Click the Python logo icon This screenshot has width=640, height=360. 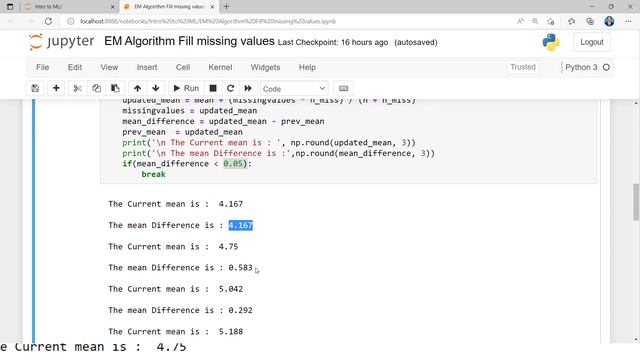click(x=551, y=42)
